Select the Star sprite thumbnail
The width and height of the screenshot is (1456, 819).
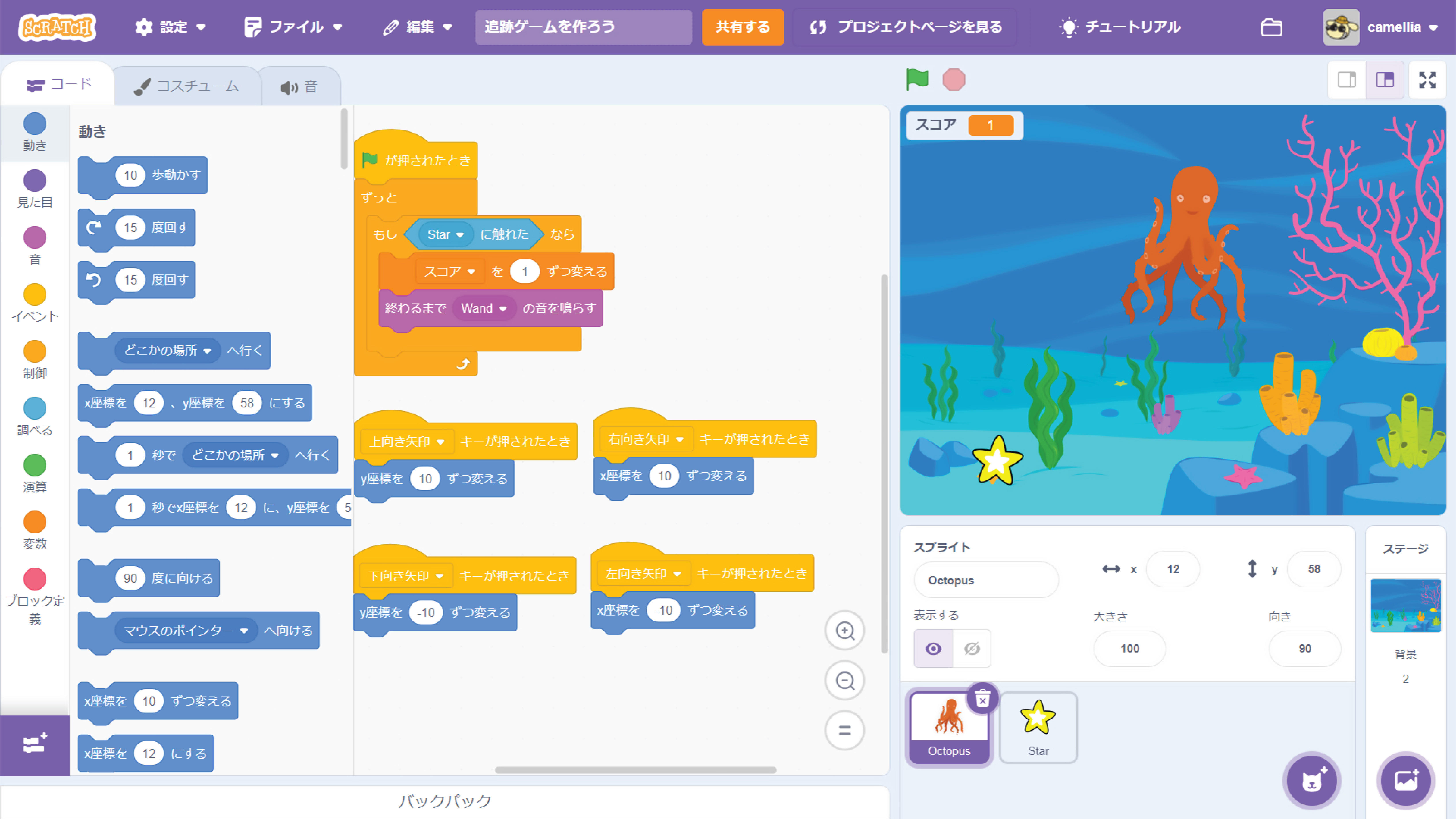(x=1038, y=727)
